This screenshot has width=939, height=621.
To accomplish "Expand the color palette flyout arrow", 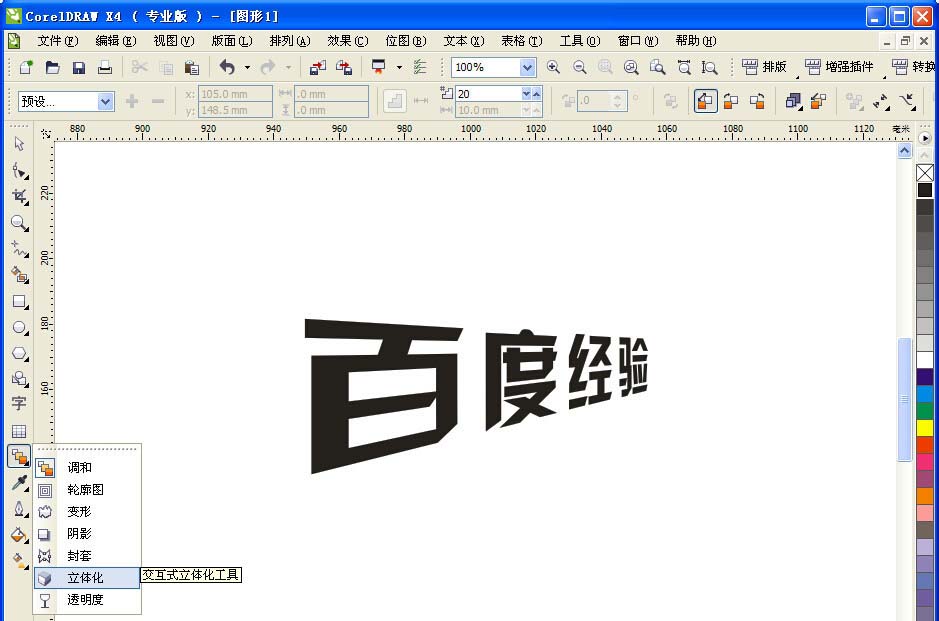I will point(925,138).
